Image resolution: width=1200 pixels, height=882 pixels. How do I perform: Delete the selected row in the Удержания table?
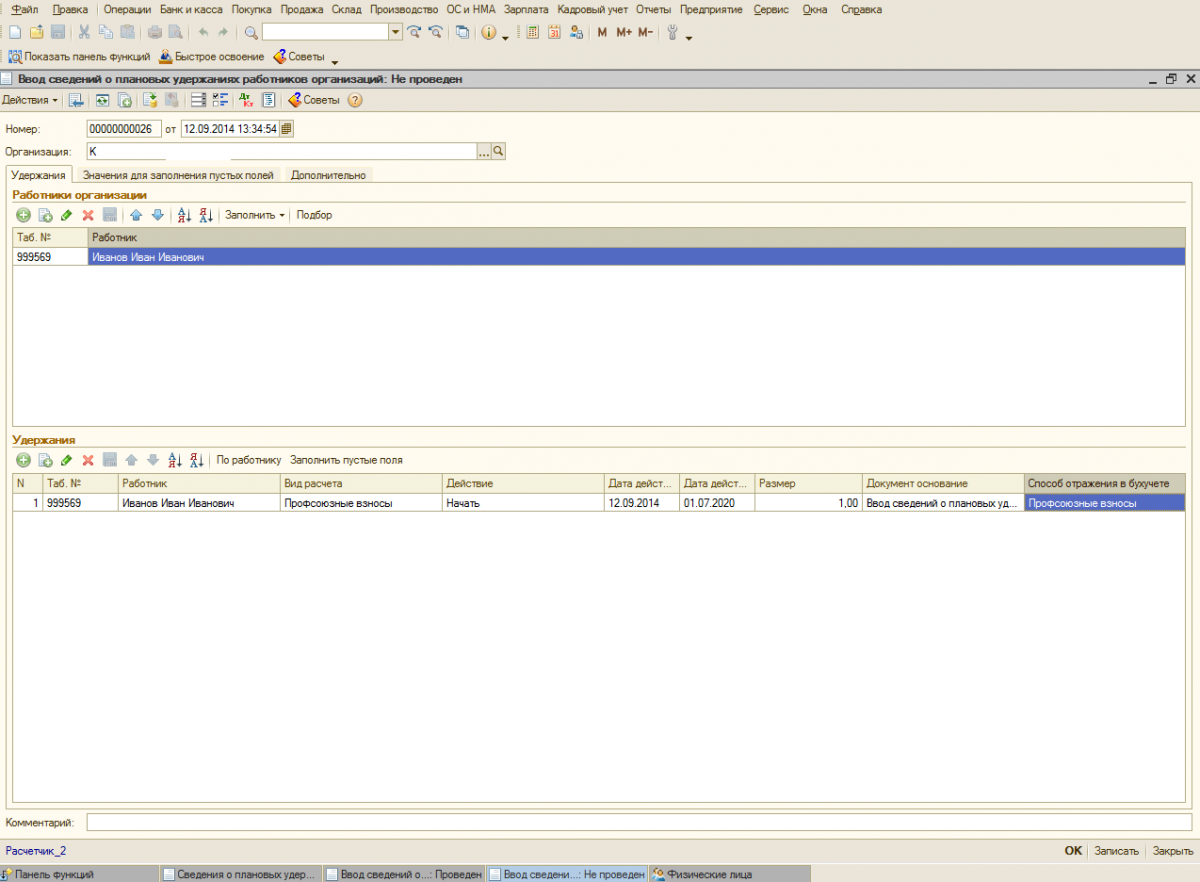click(88, 460)
